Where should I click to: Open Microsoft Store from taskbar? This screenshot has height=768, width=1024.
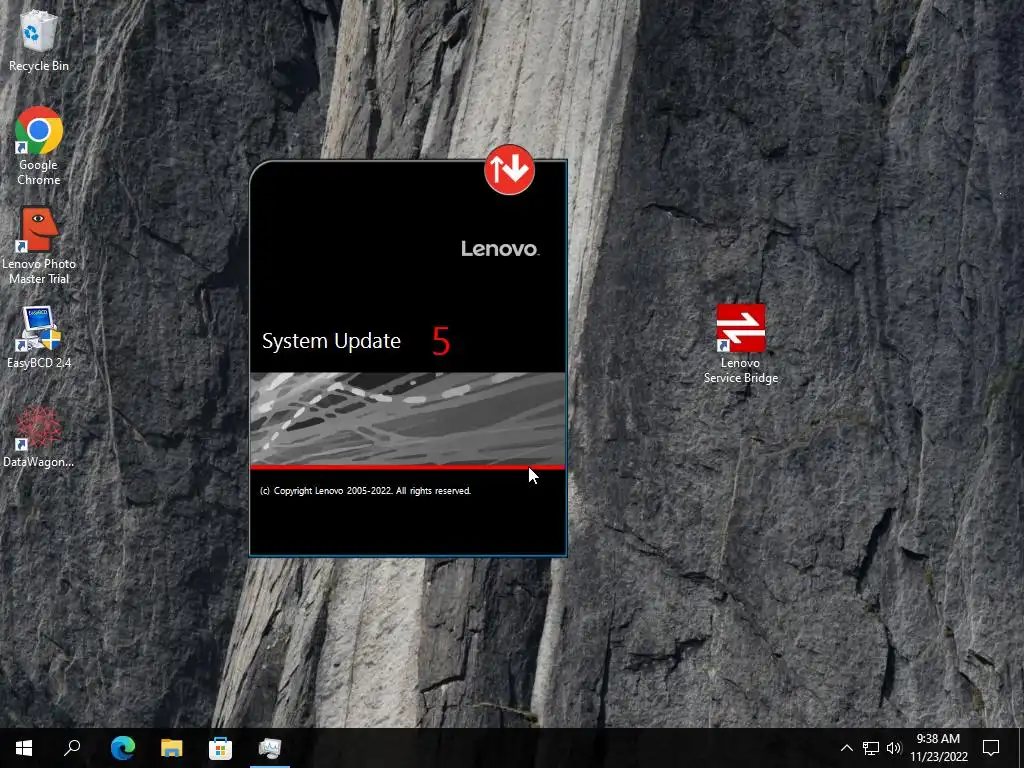pos(220,748)
